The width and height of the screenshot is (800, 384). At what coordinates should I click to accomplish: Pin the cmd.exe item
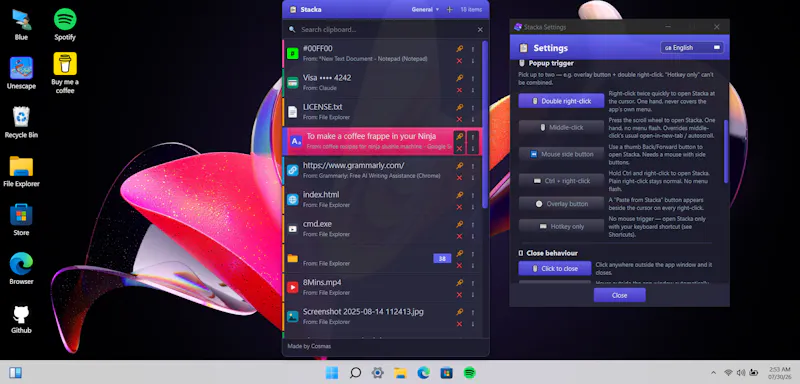(459, 224)
